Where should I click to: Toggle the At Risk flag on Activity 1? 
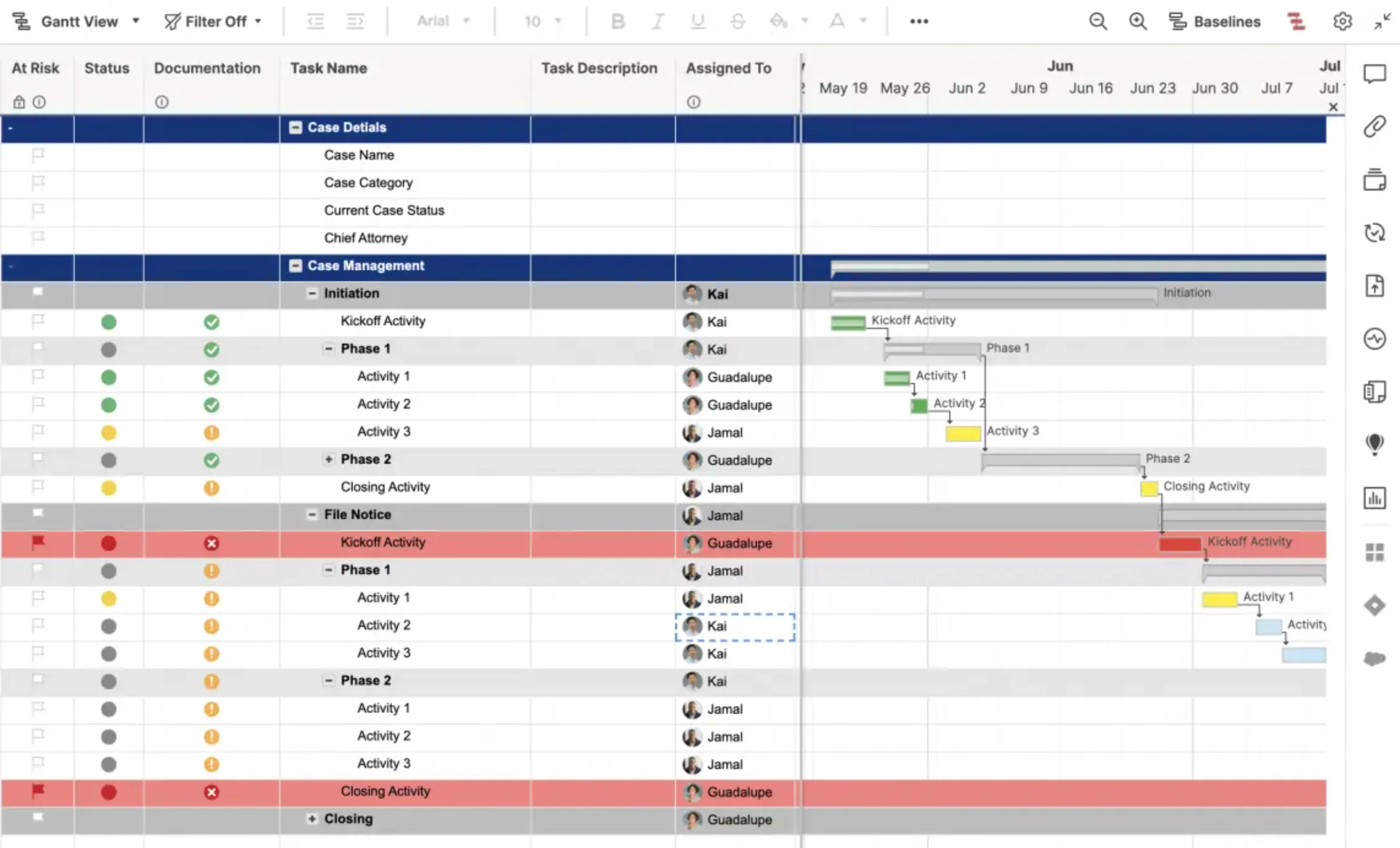[x=37, y=376]
